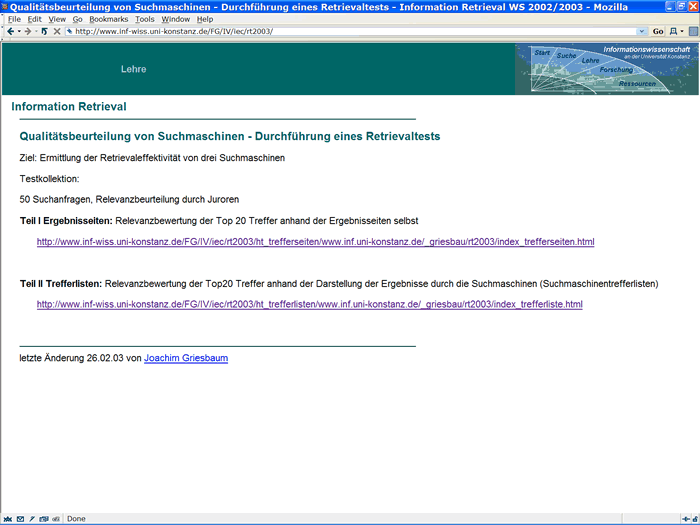Open the Go menu
The height and width of the screenshot is (525, 700).
(77, 19)
